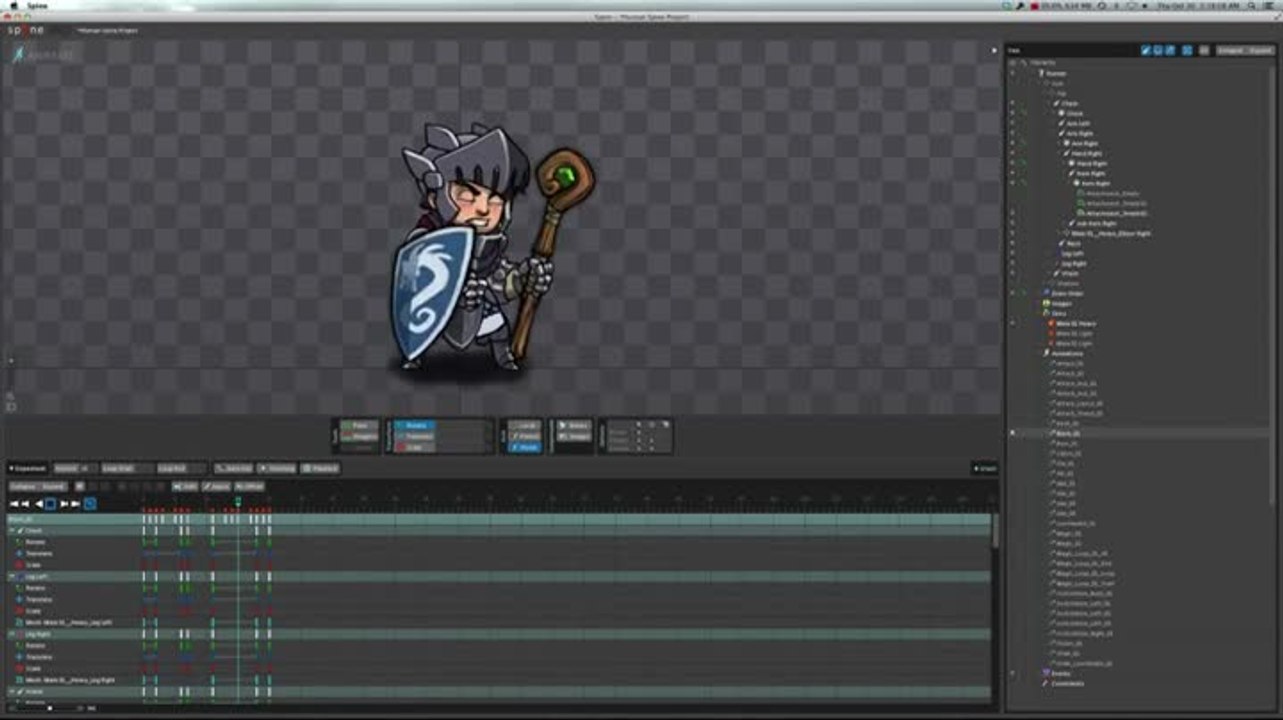Toggle the loop playback icon

click(x=89, y=504)
